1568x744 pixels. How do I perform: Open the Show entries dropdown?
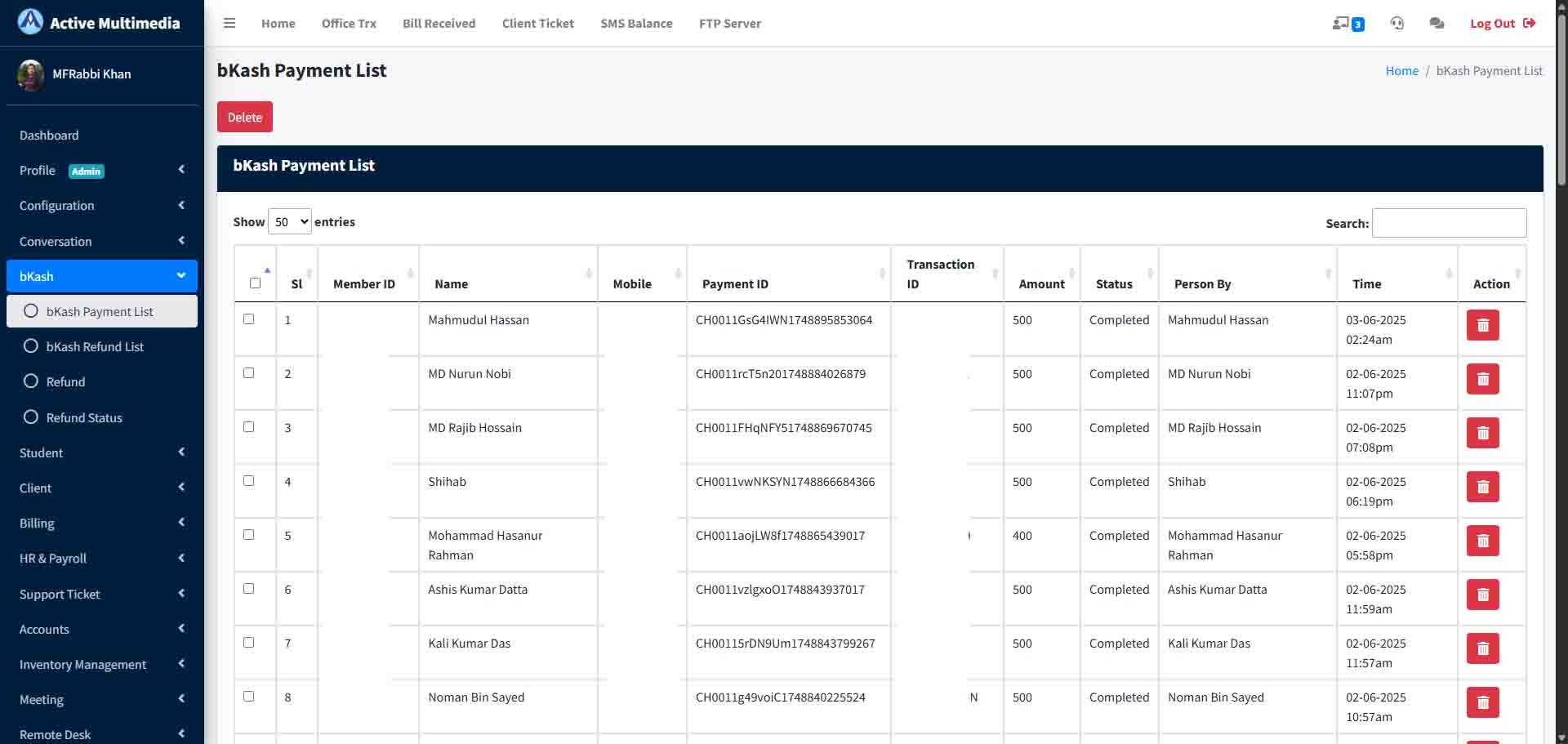(290, 222)
